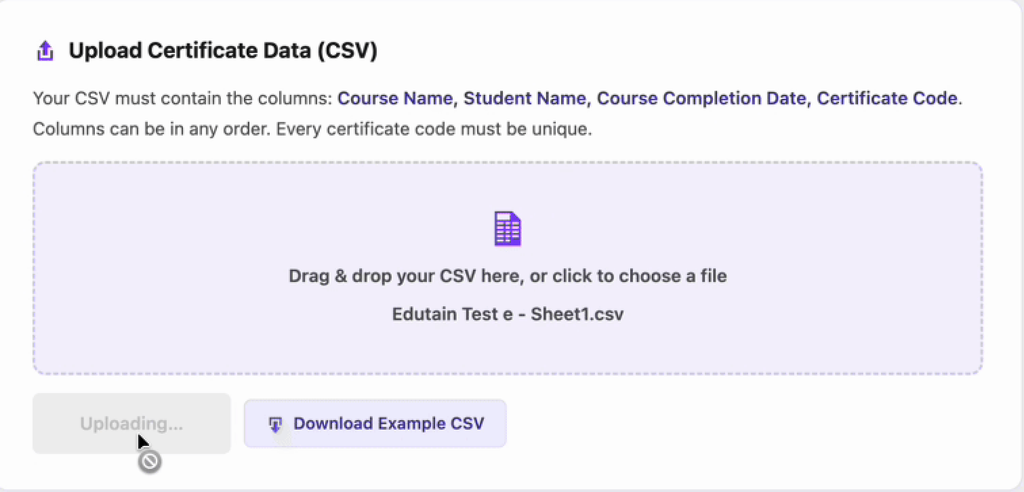Click the purple upload icon beside the heading

point(44,51)
